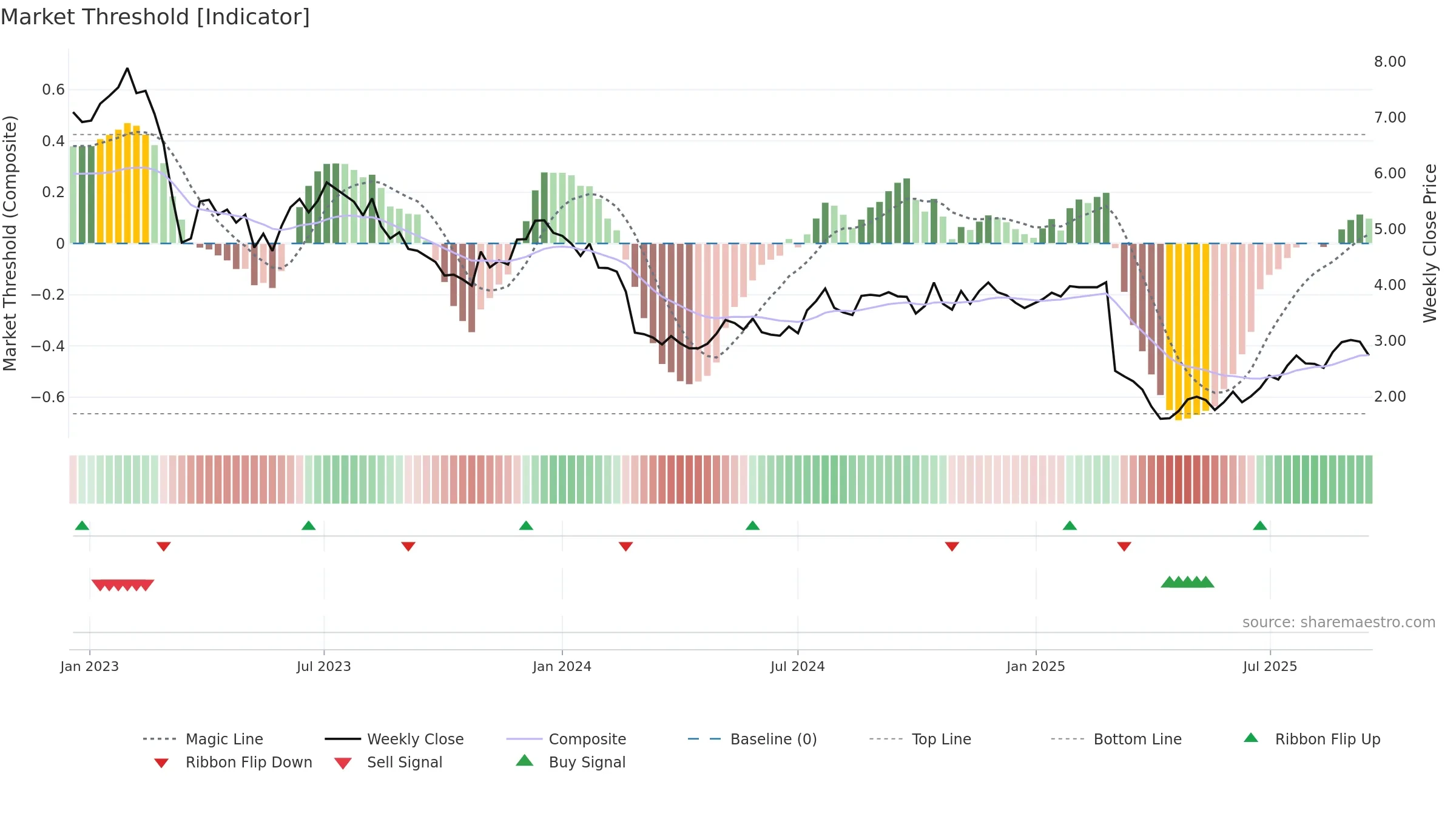This screenshot has width=1456, height=819.
Task: Click the '3.00' price axis tick label
Action: click(x=1390, y=341)
